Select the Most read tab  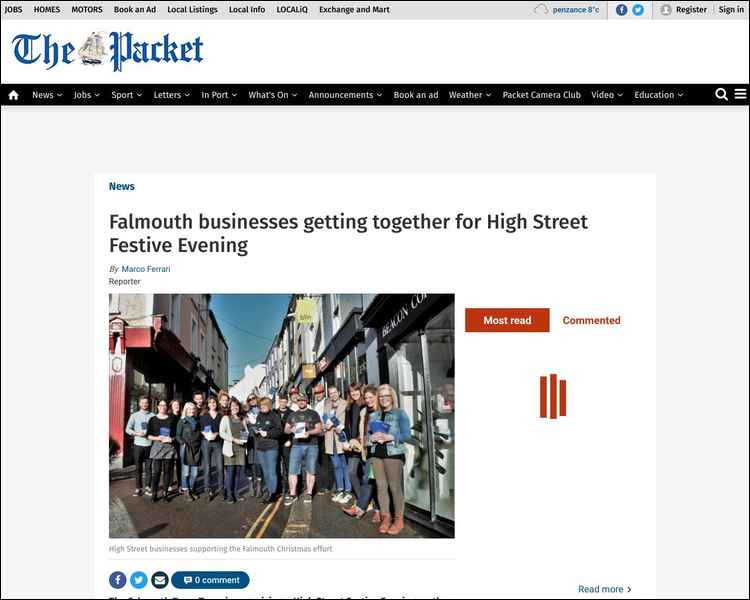[x=507, y=320]
